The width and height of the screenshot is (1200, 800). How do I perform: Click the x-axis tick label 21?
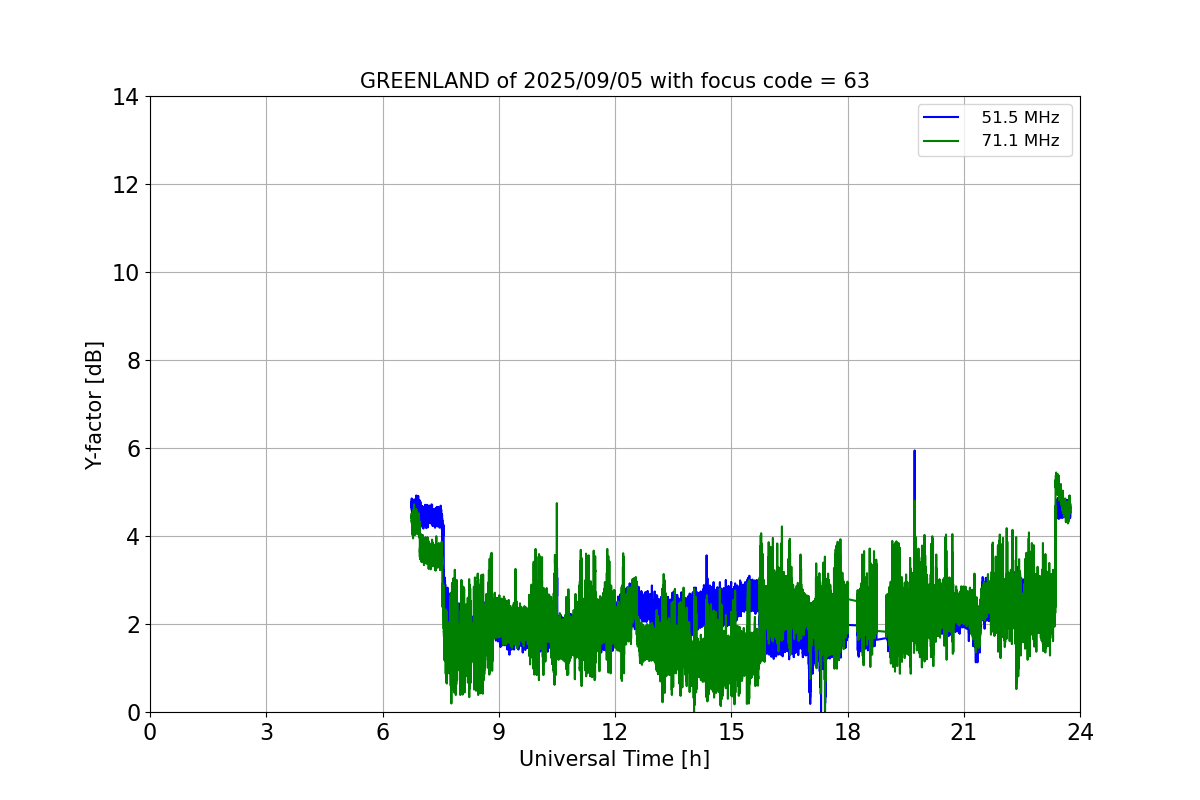964,732
